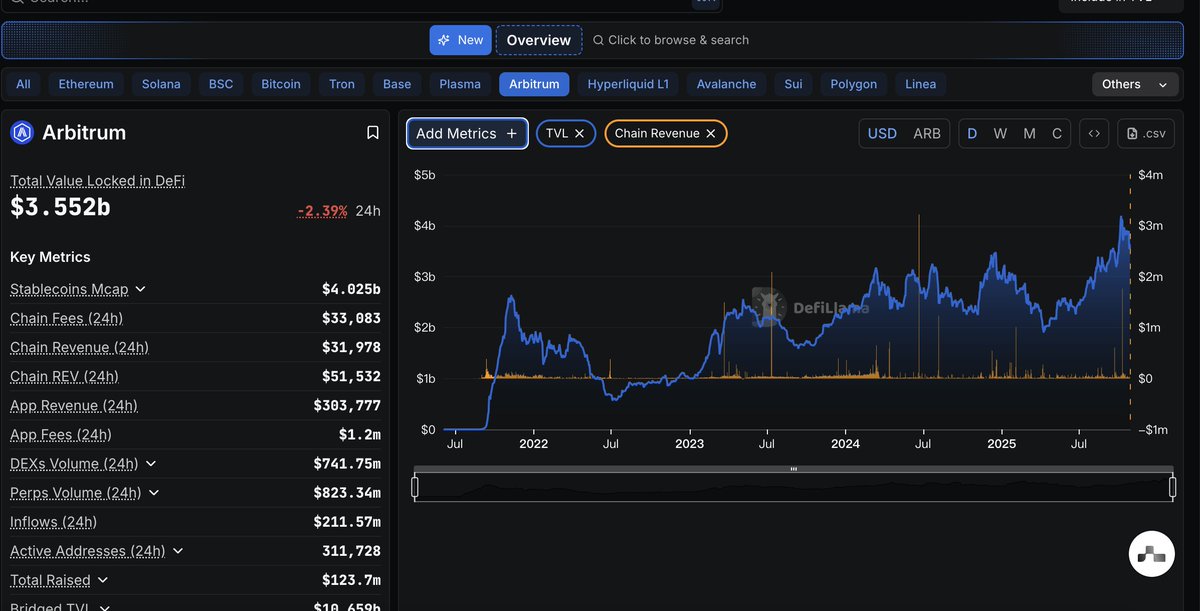The image size is (1200, 611).
Task: Switch to the Hyperliquid L1 chain tab
Action: [x=628, y=84]
